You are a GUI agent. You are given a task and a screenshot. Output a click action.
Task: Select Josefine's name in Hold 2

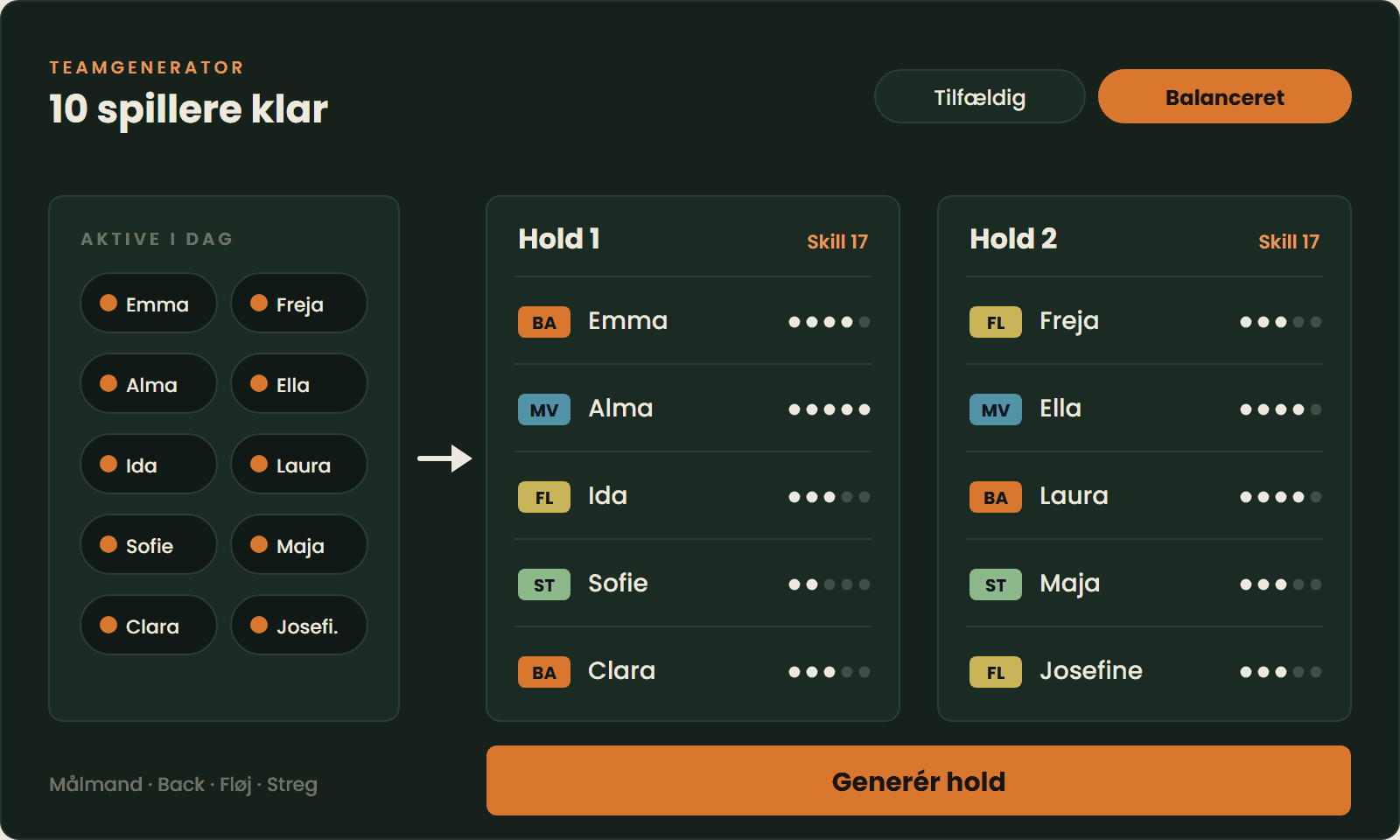(x=1091, y=670)
